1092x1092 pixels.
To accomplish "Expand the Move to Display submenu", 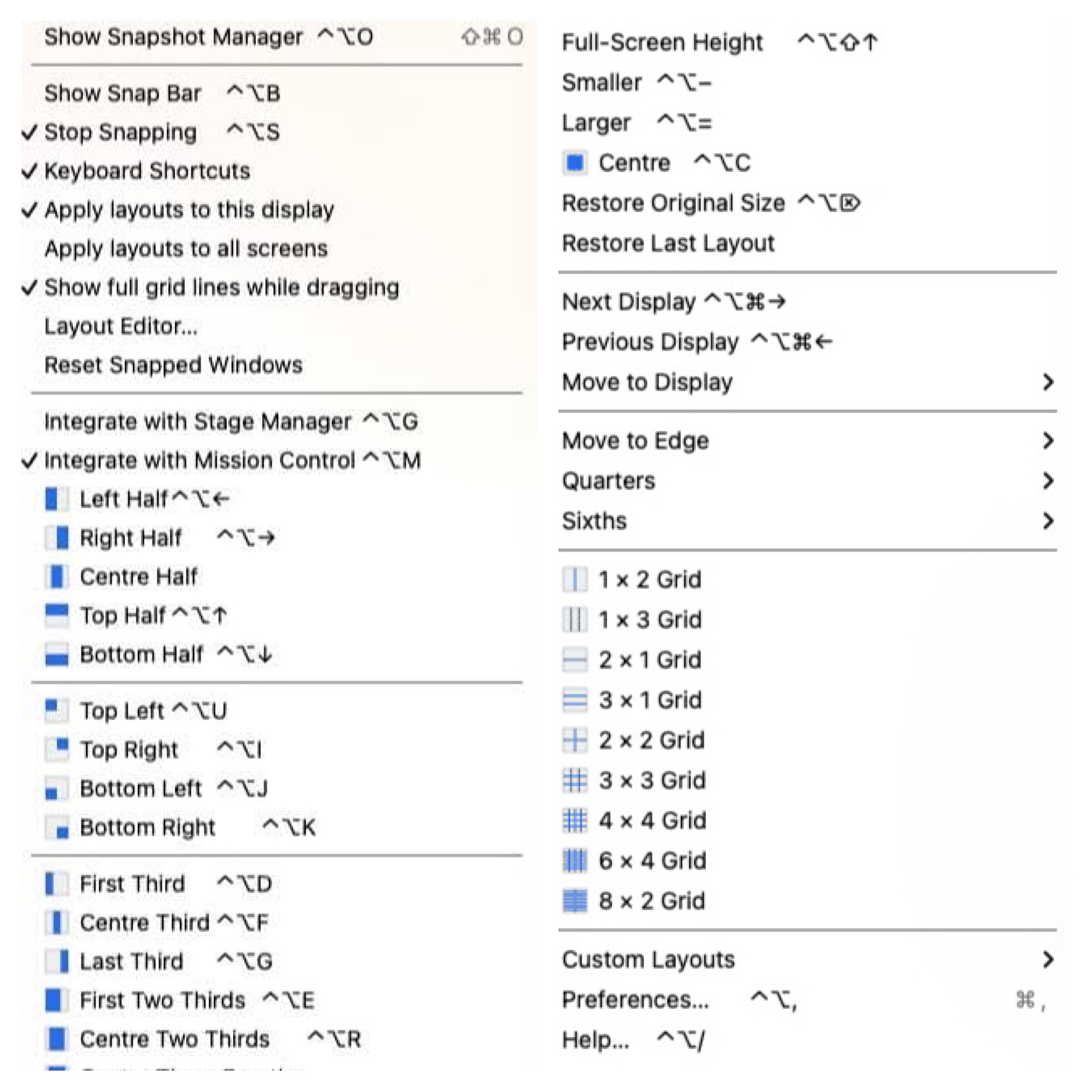I will click(x=1047, y=382).
